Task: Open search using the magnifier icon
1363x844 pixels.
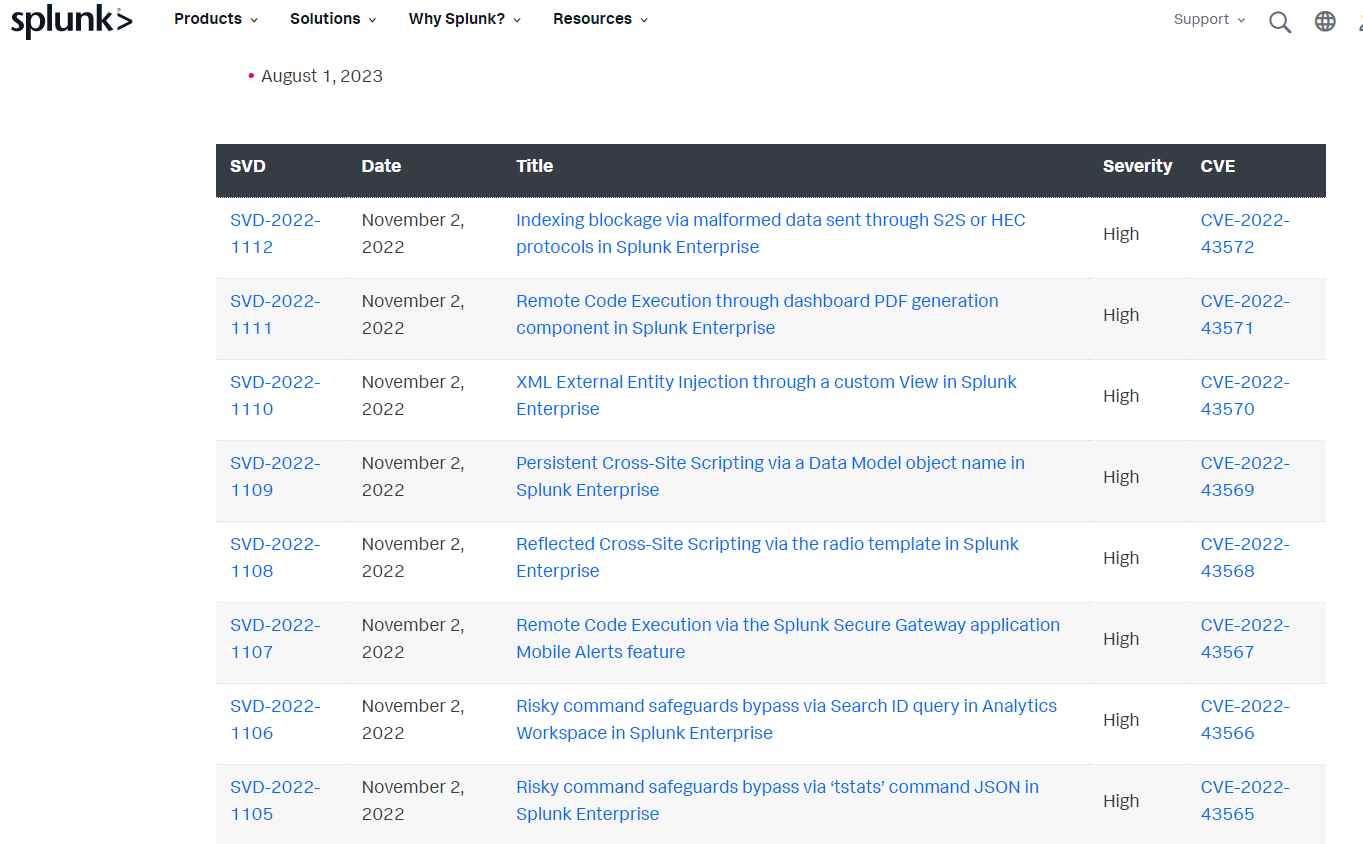Action: 1280,21
